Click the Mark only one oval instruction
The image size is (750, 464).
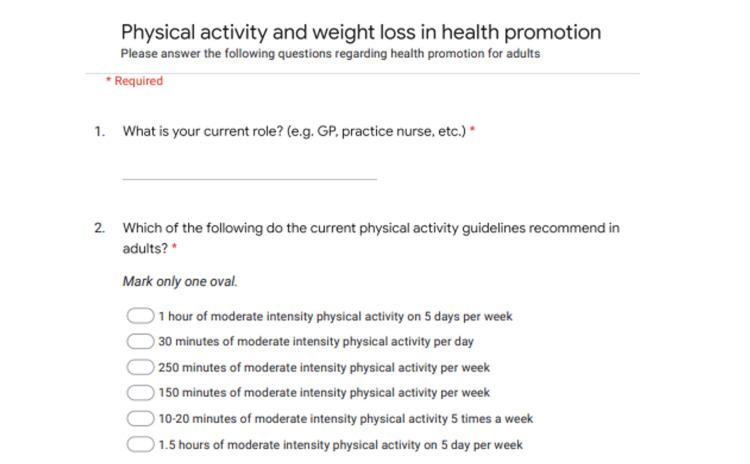pyautogui.click(x=180, y=281)
